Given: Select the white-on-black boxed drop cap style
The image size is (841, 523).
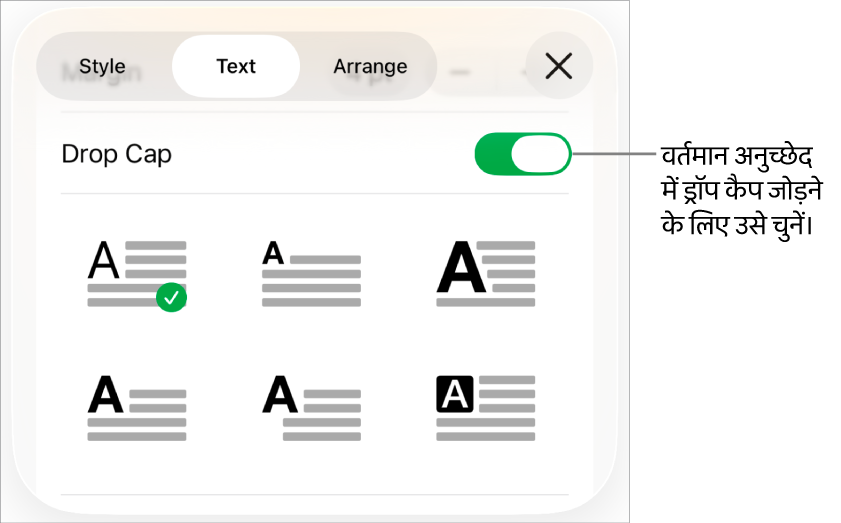Looking at the screenshot, I should tap(485, 408).
